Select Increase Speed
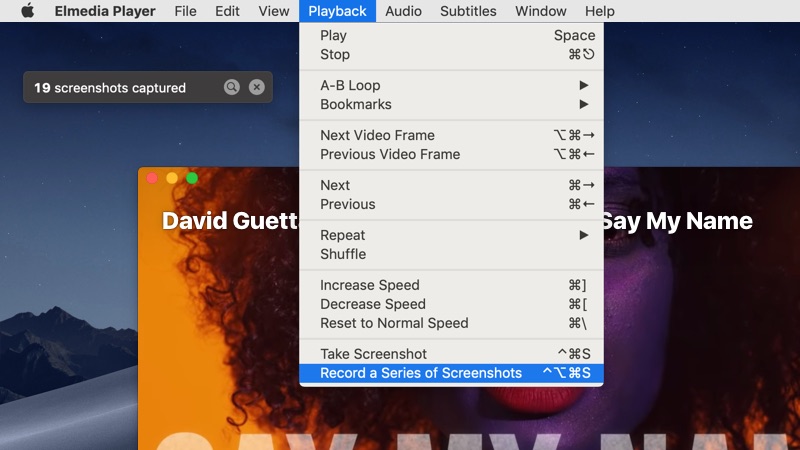This screenshot has width=800, height=450. pyautogui.click(x=452, y=285)
